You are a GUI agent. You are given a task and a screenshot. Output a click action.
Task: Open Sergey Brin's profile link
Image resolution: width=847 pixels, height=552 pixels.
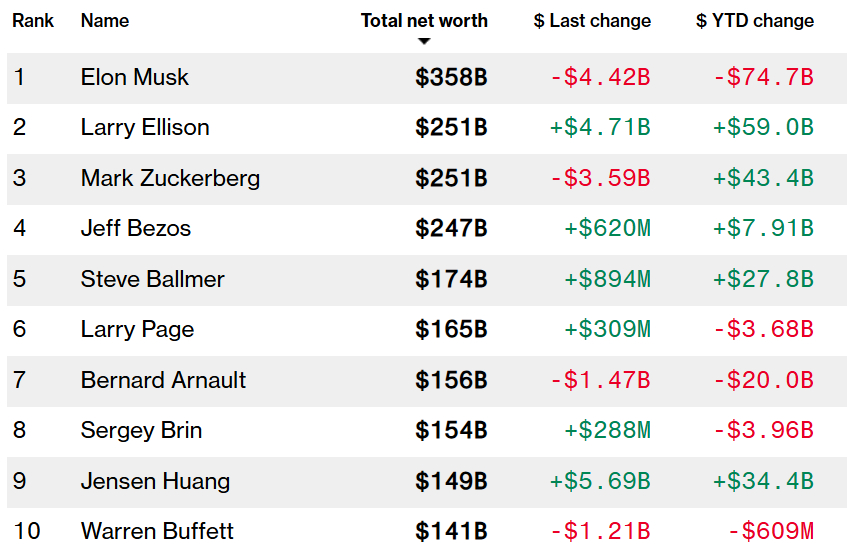[141, 430]
